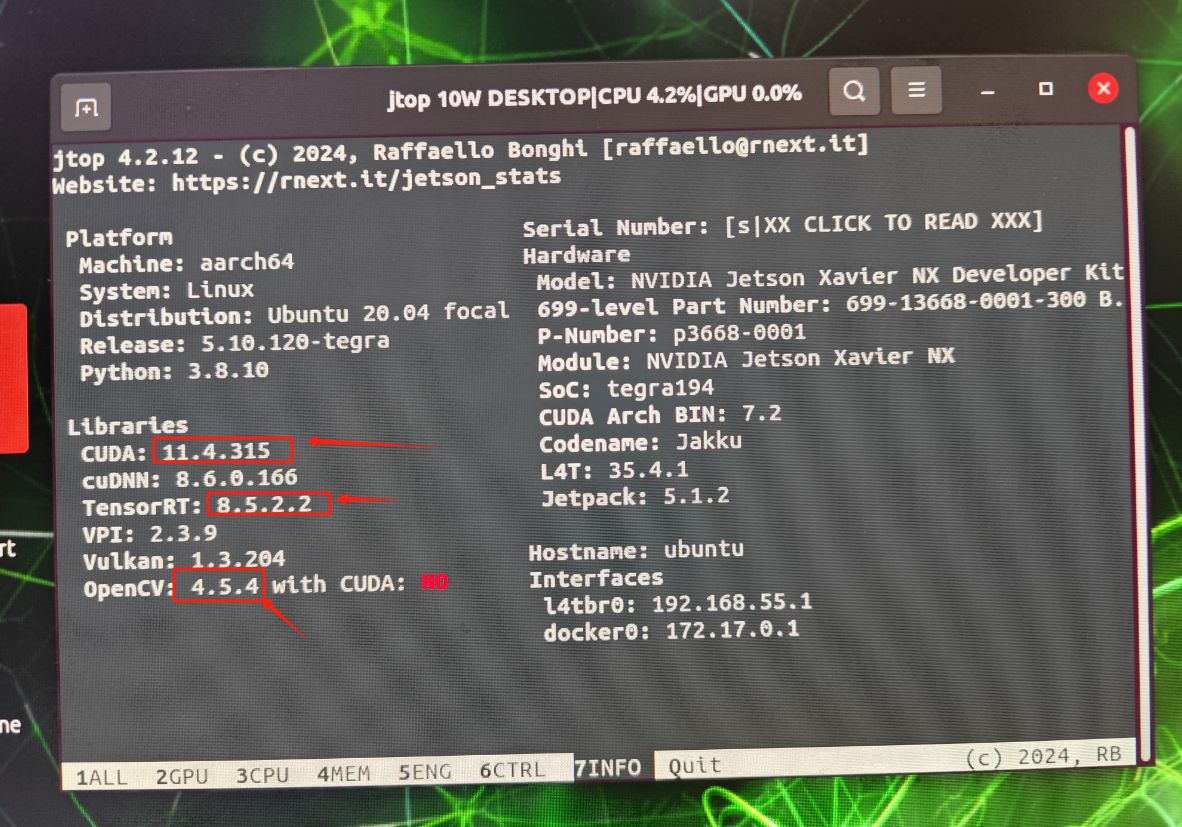Click Quit in the bottom bar
The height and width of the screenshot is (827, 1182).
point(695,766)
